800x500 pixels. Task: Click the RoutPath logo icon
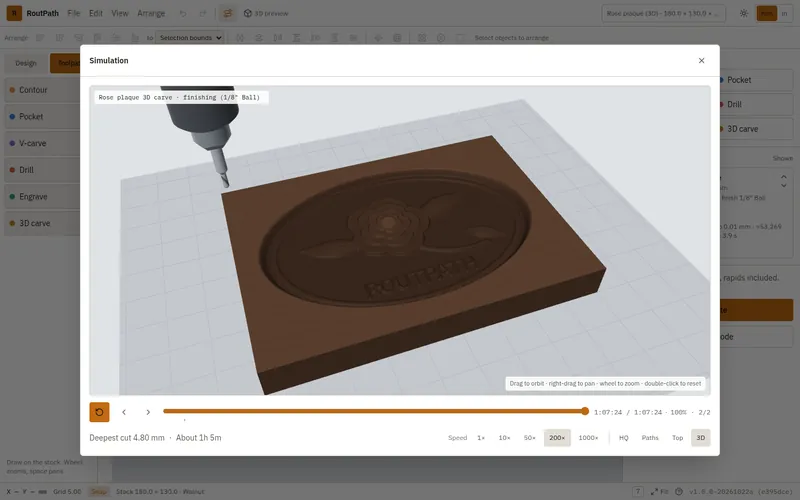point(14,13)
